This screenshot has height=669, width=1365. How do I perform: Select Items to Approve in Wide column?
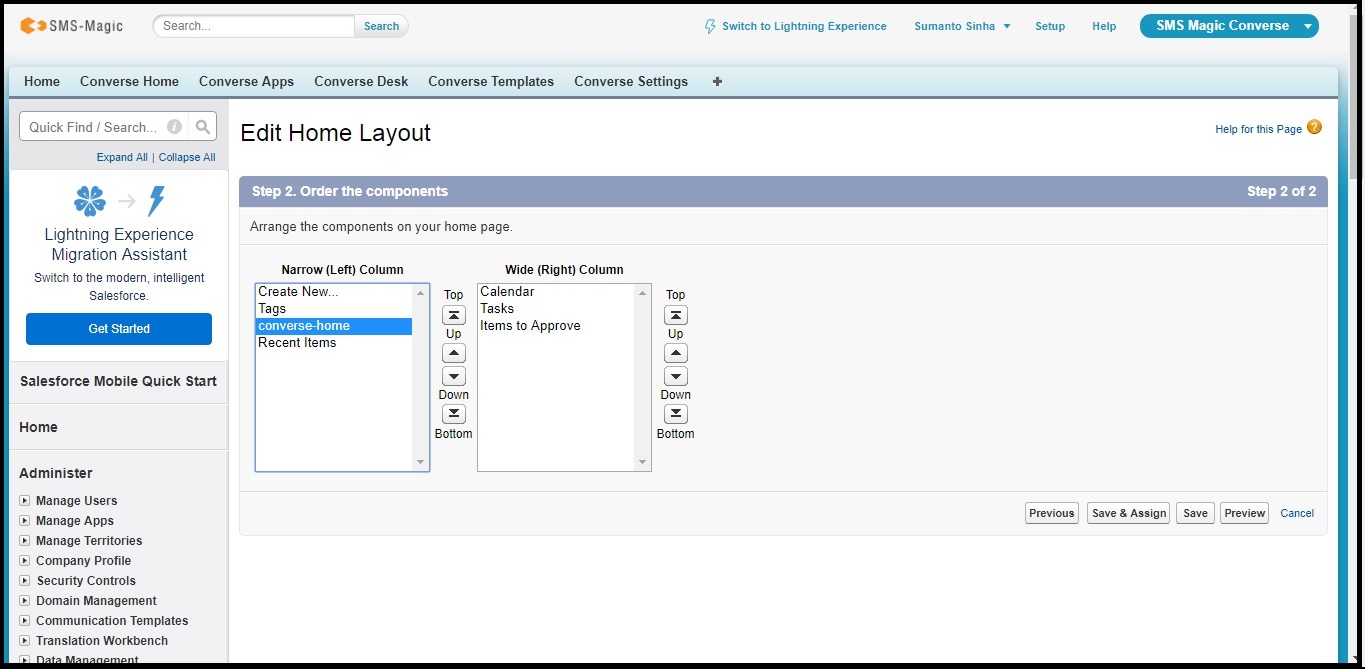pos(556,326)
